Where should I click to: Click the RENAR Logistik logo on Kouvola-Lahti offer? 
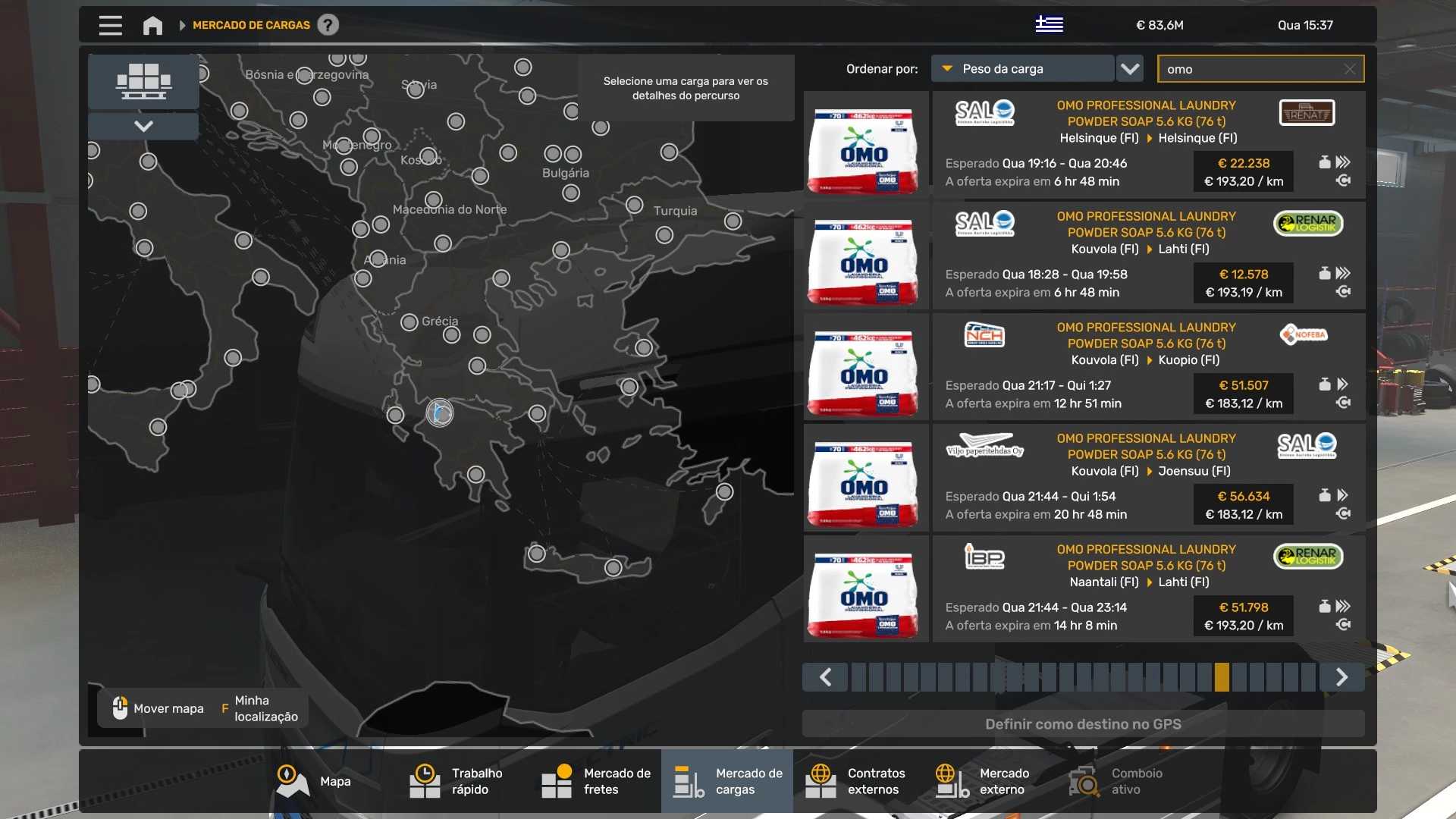1308,224
